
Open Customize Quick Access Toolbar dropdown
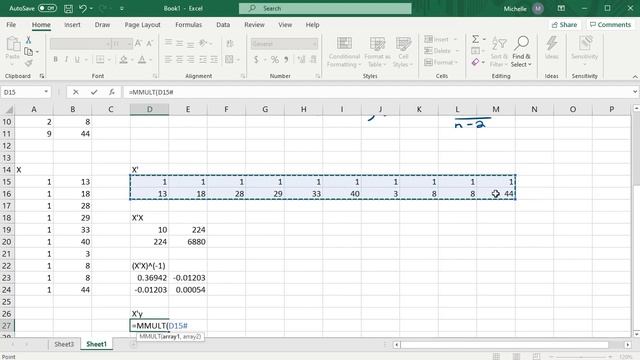click(x=122, y=9)
